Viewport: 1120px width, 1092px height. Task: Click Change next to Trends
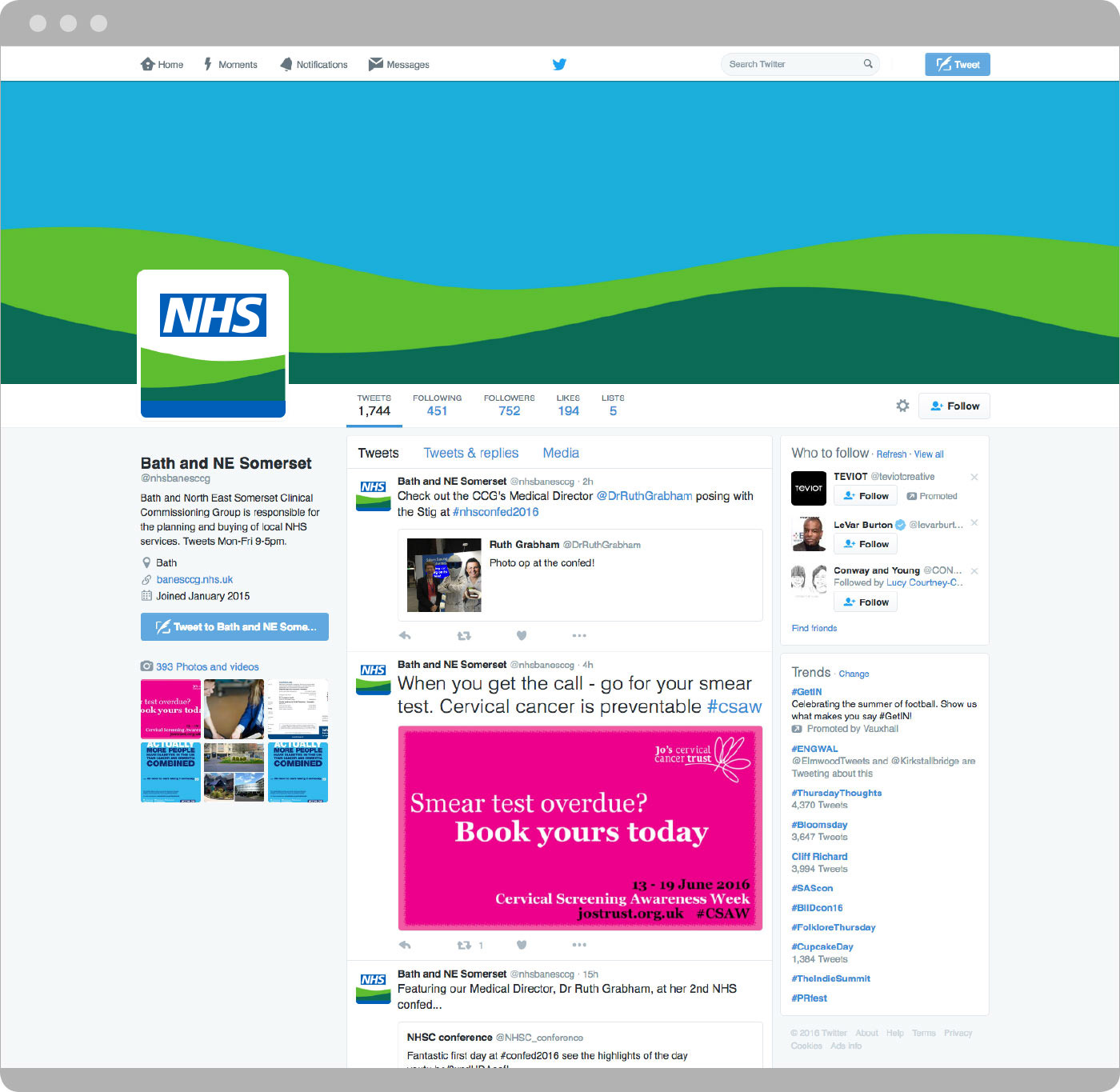[x=854, y=674]
